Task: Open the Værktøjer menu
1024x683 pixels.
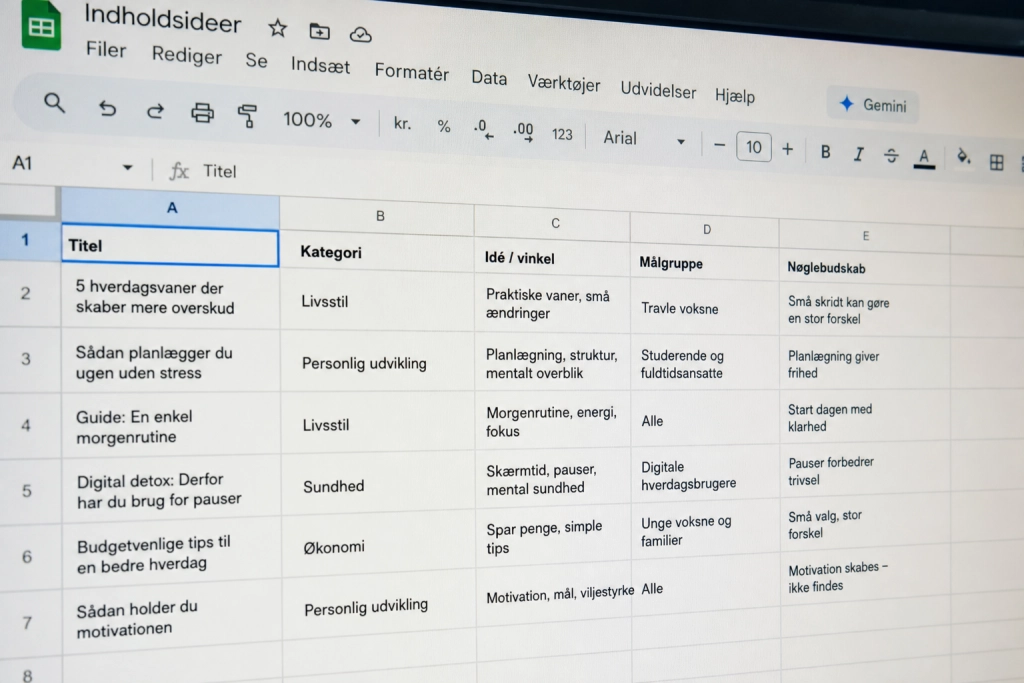Action: click(x=564, y=83)
